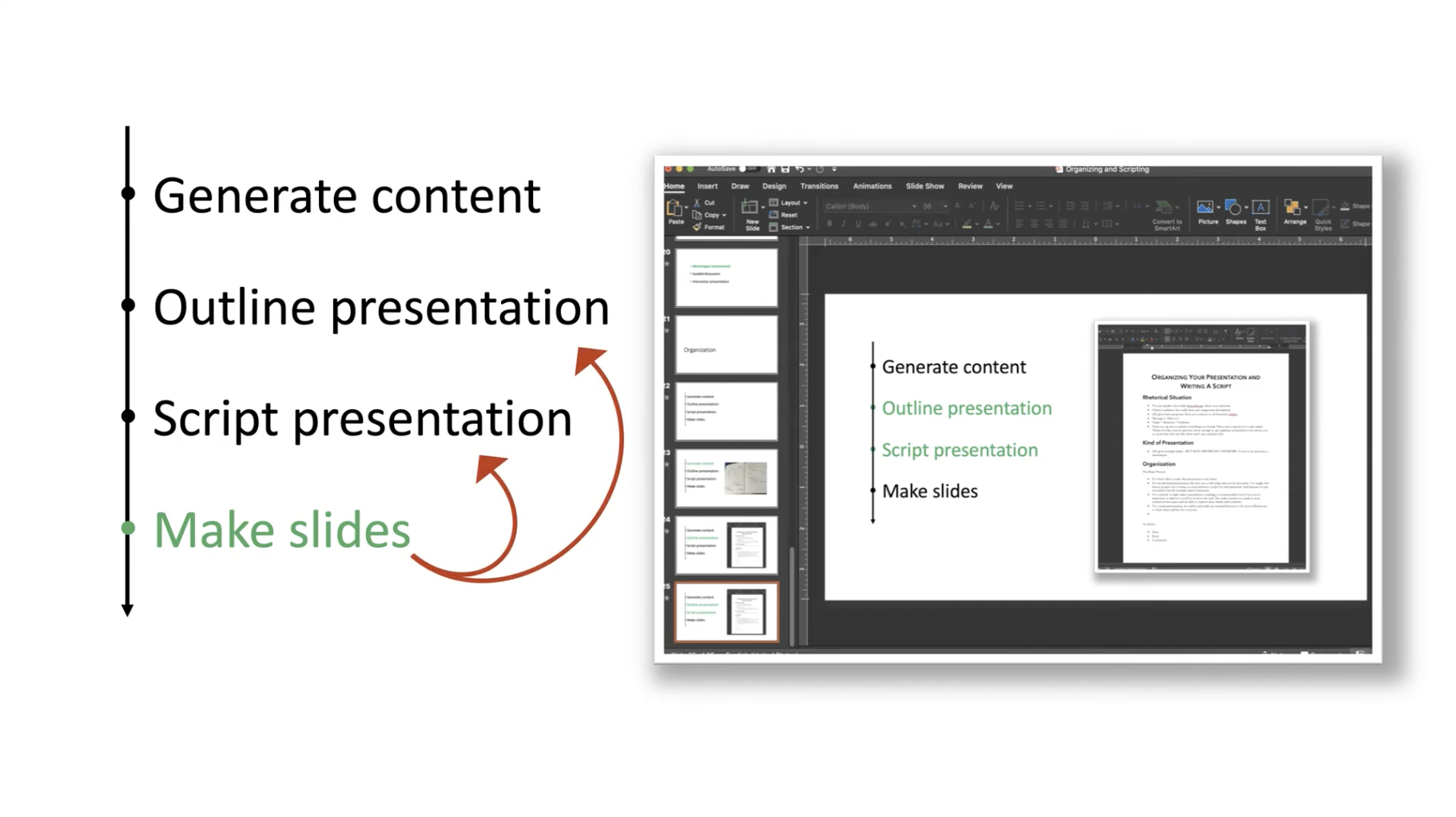Image resolution: width=1456 pixels, height=817 pixels.
Task: Open the New Slide dropdown arrow
Action: [762, 208]
